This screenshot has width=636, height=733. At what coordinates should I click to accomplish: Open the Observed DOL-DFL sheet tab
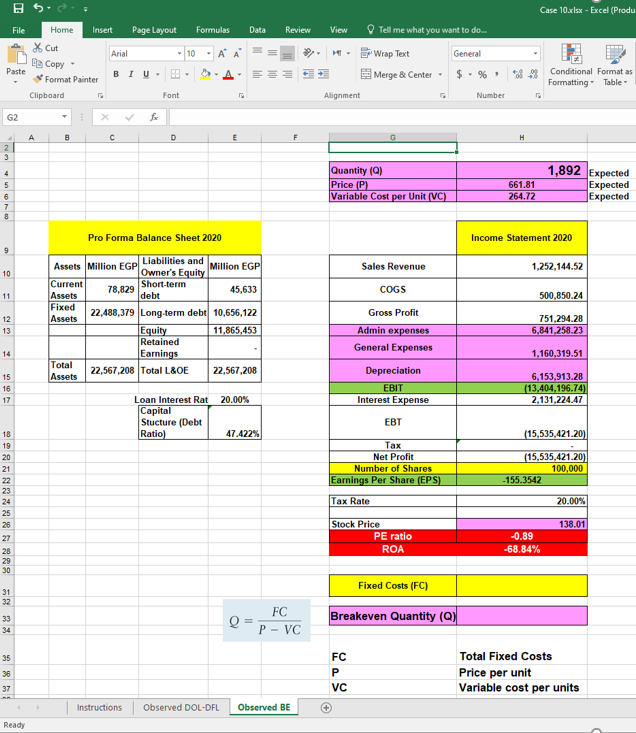click(181, 707)
